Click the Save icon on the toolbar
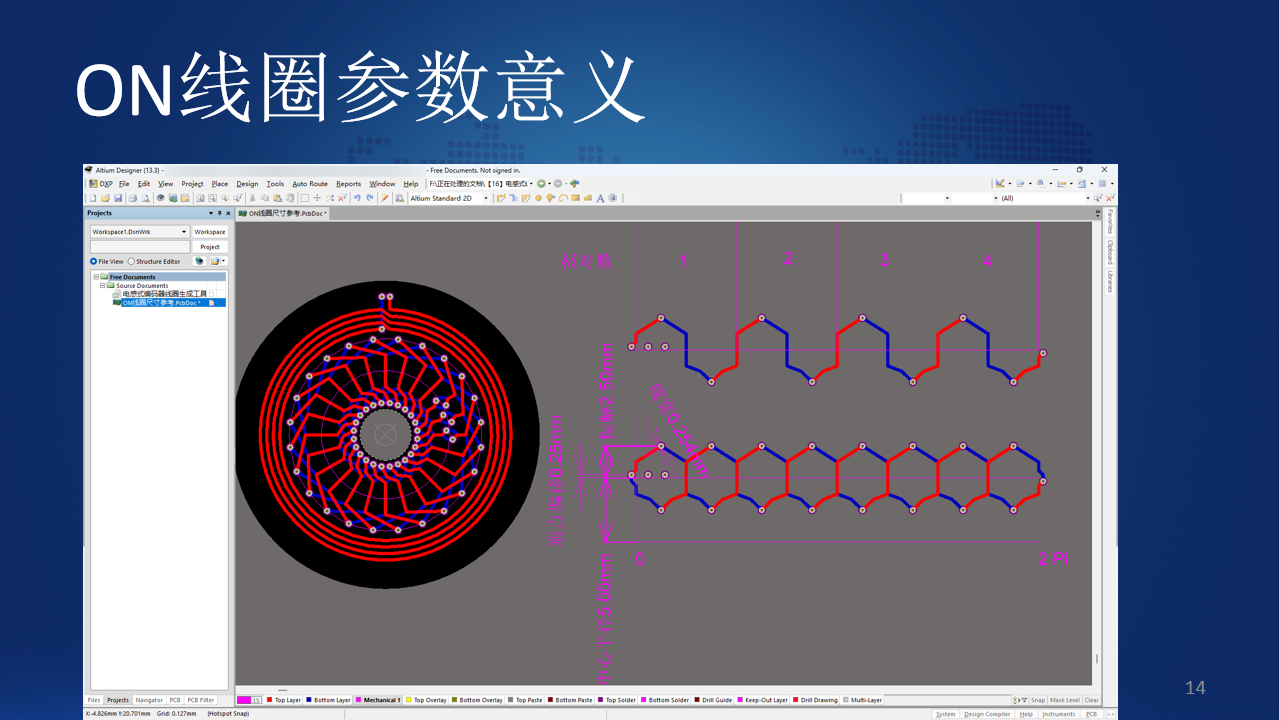The image size is (1279, 720). click(x=117, y=198)
